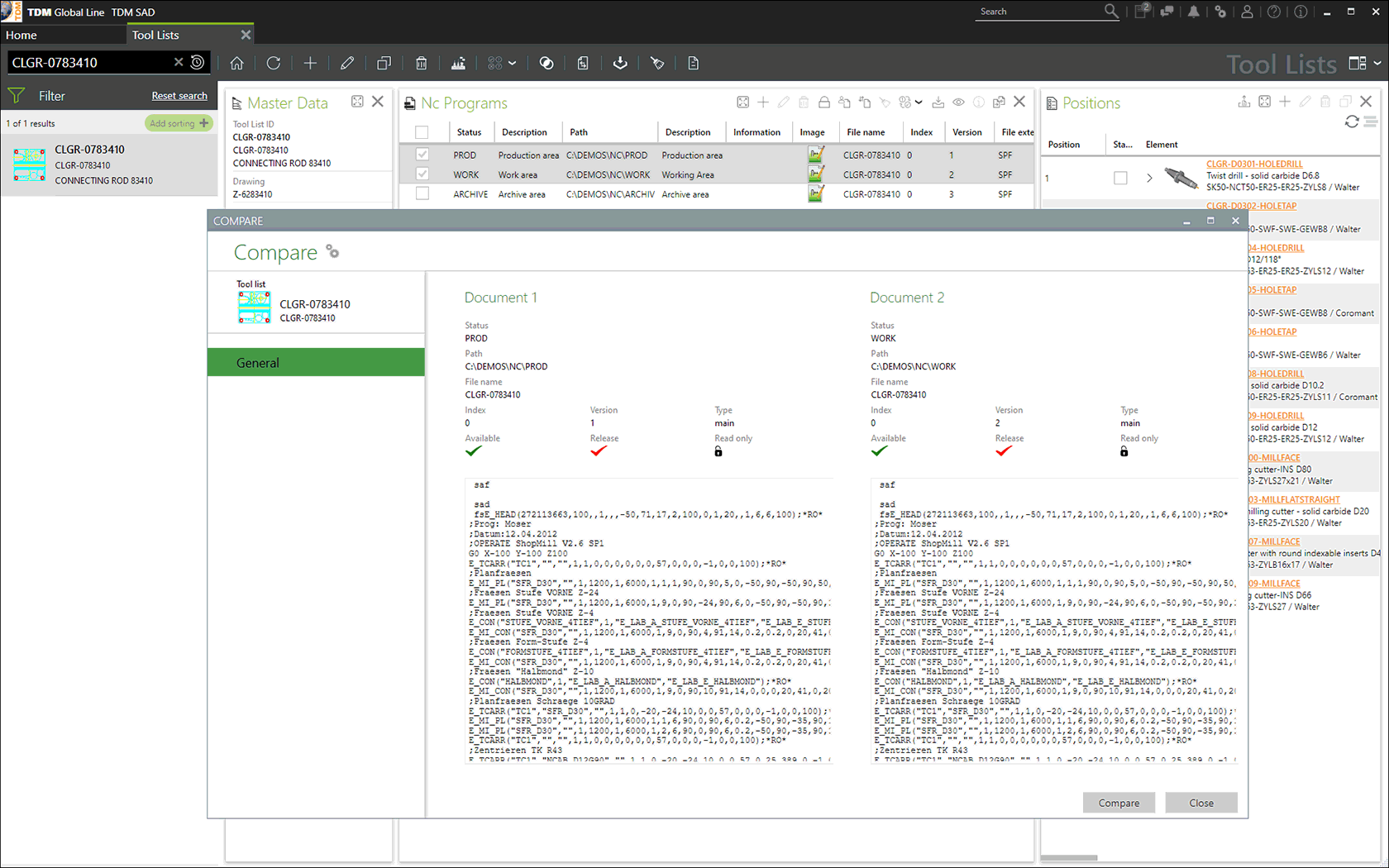Open the tasks icon with badge 2
1389x868 pixels.
(1142, 11)
